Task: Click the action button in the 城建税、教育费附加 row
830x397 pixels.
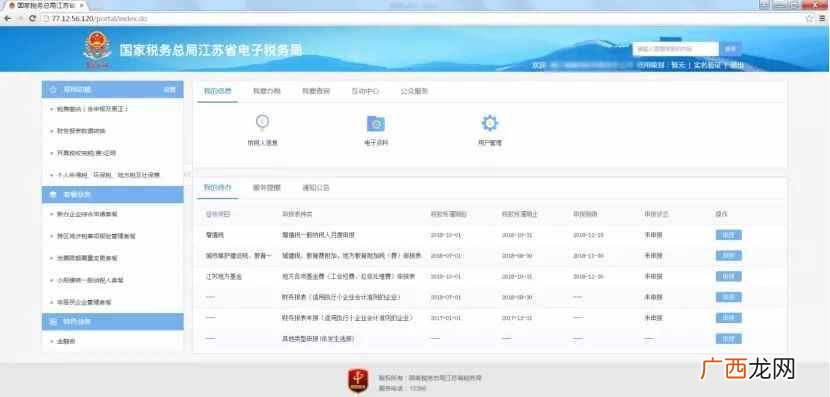Action: pyautogui.click(x=728, y=256)
